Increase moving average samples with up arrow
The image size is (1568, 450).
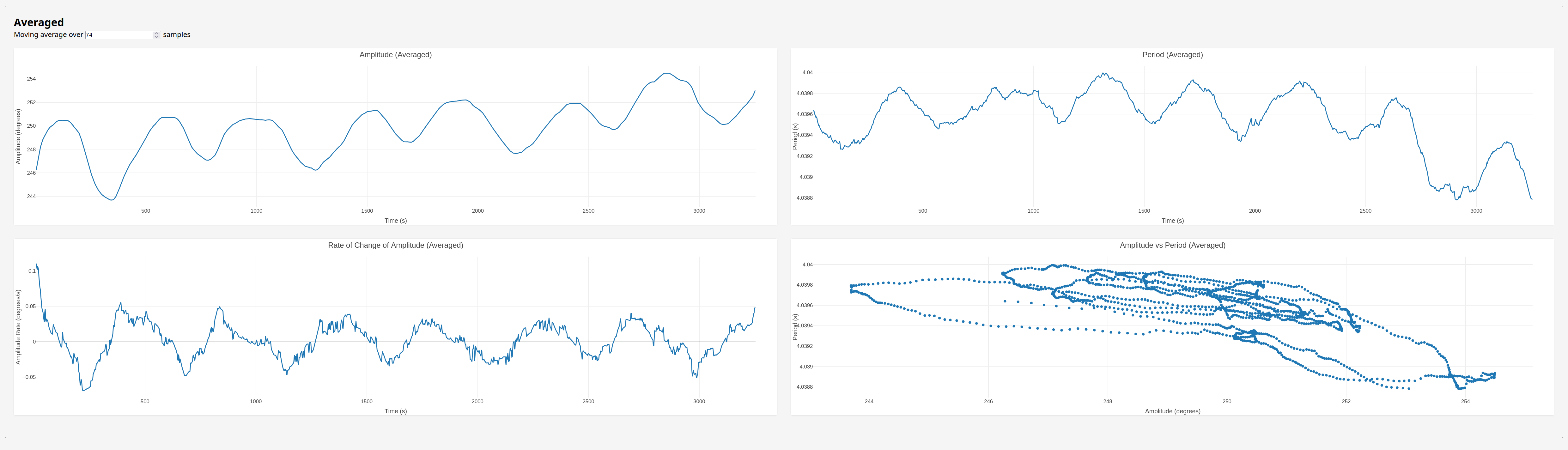156,33
